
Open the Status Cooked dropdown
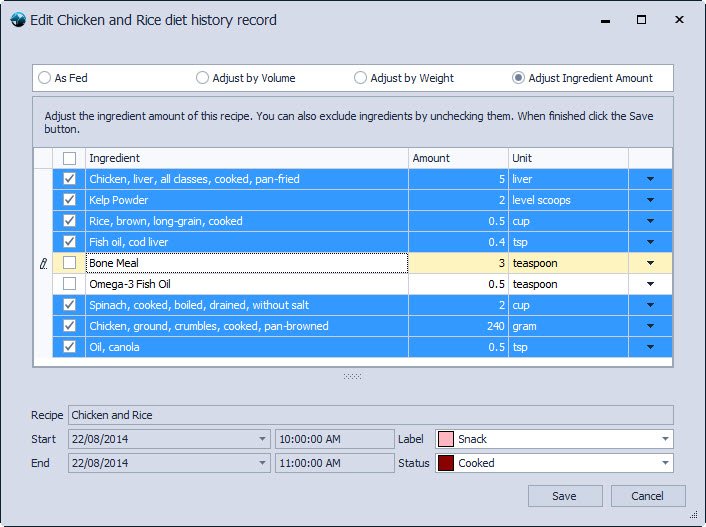[x=665, y=463]
